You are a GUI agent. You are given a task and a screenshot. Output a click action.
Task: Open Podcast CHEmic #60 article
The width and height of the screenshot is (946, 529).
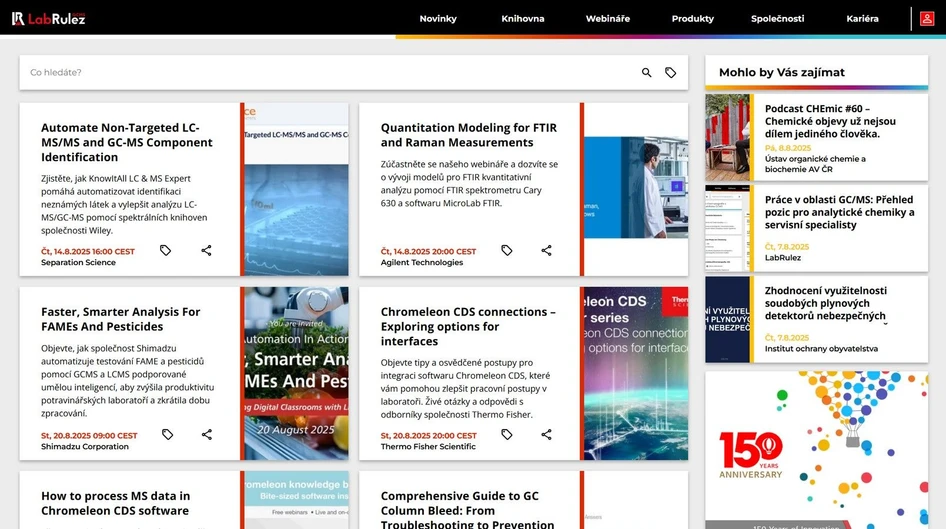[830, 121]
